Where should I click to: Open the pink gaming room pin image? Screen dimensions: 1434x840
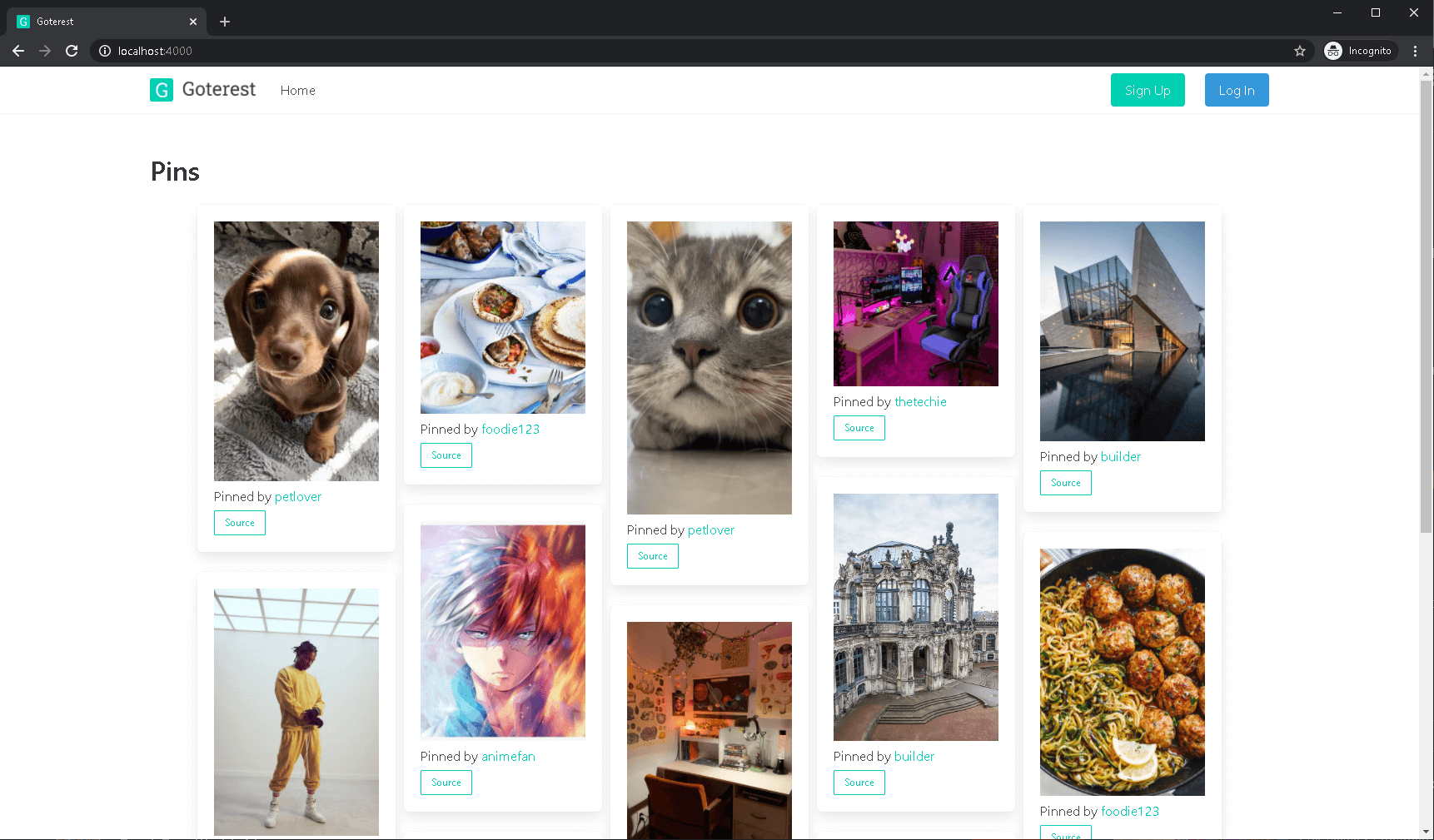pyautogui.click(x=916, y=304)
